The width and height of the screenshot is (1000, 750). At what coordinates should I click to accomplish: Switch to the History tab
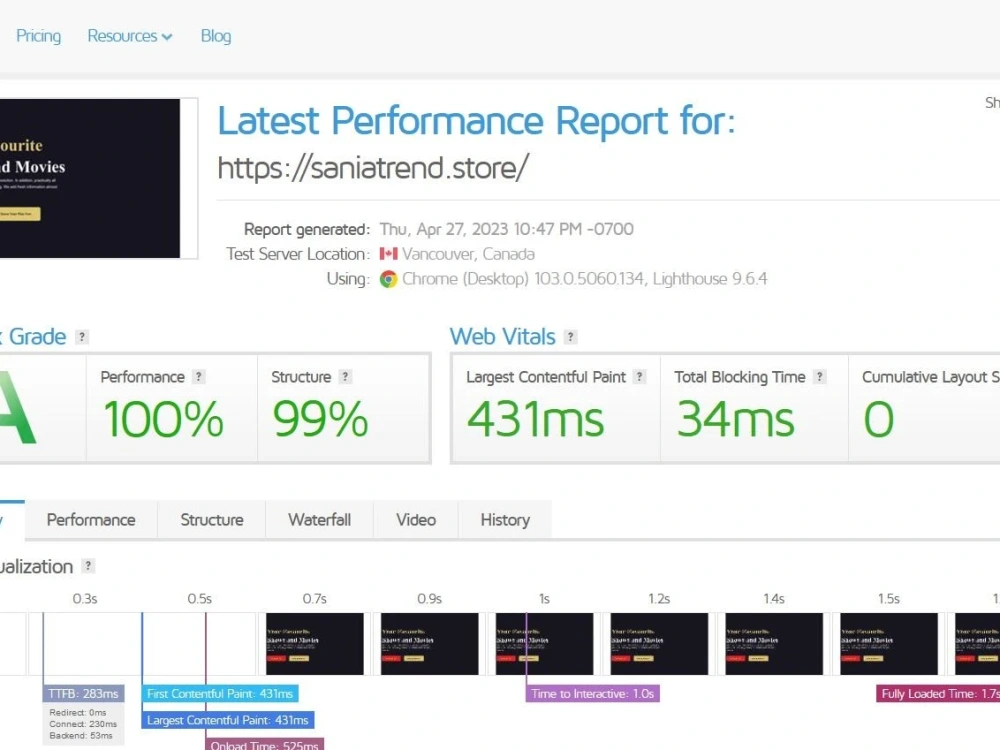[x=505, y=520]
